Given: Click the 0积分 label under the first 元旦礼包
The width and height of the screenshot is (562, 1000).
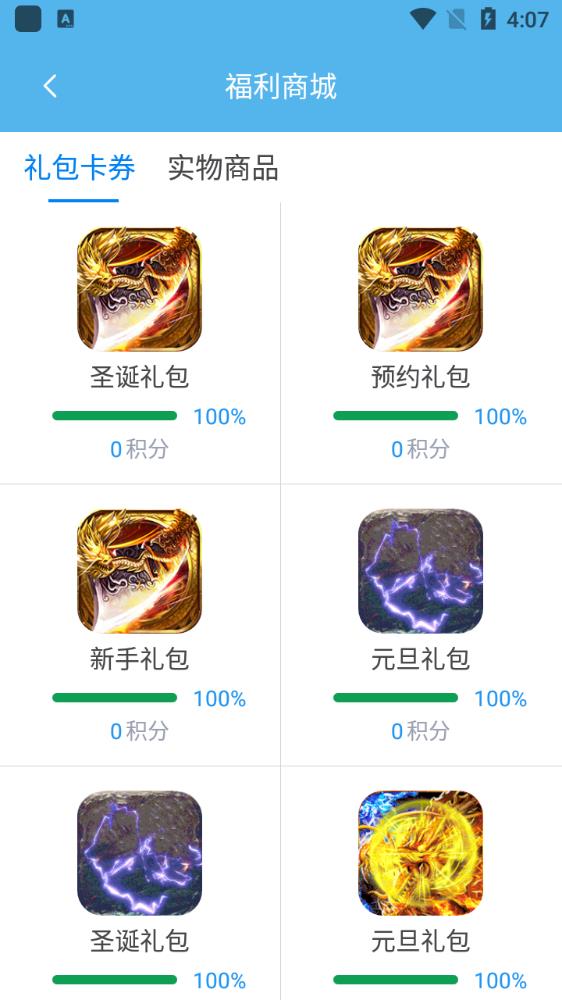Looking at the screenshot, I should click(x=420, y=732).
